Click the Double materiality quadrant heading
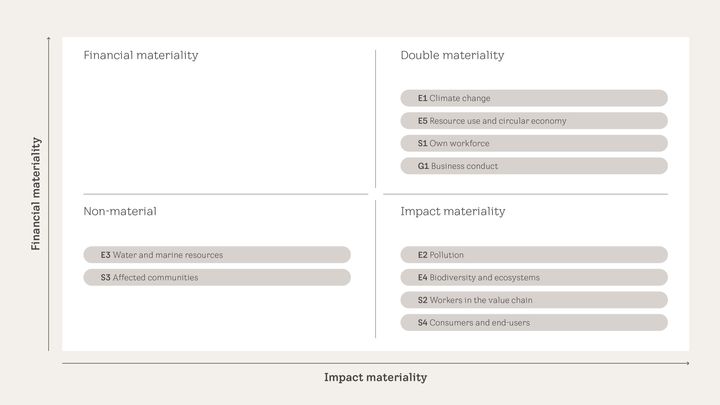The width and height of the screenshot is (720, 405). (452, 56)
